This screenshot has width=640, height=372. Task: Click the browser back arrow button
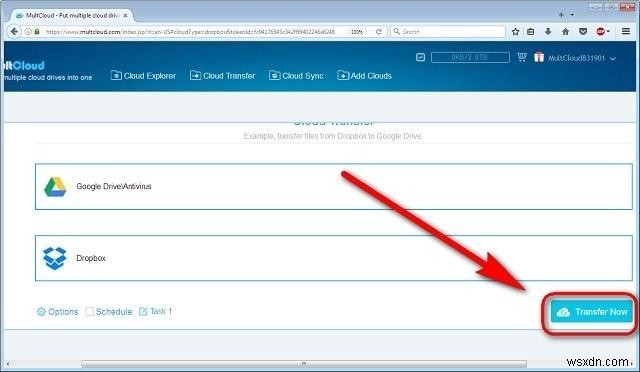click(14, 31)
